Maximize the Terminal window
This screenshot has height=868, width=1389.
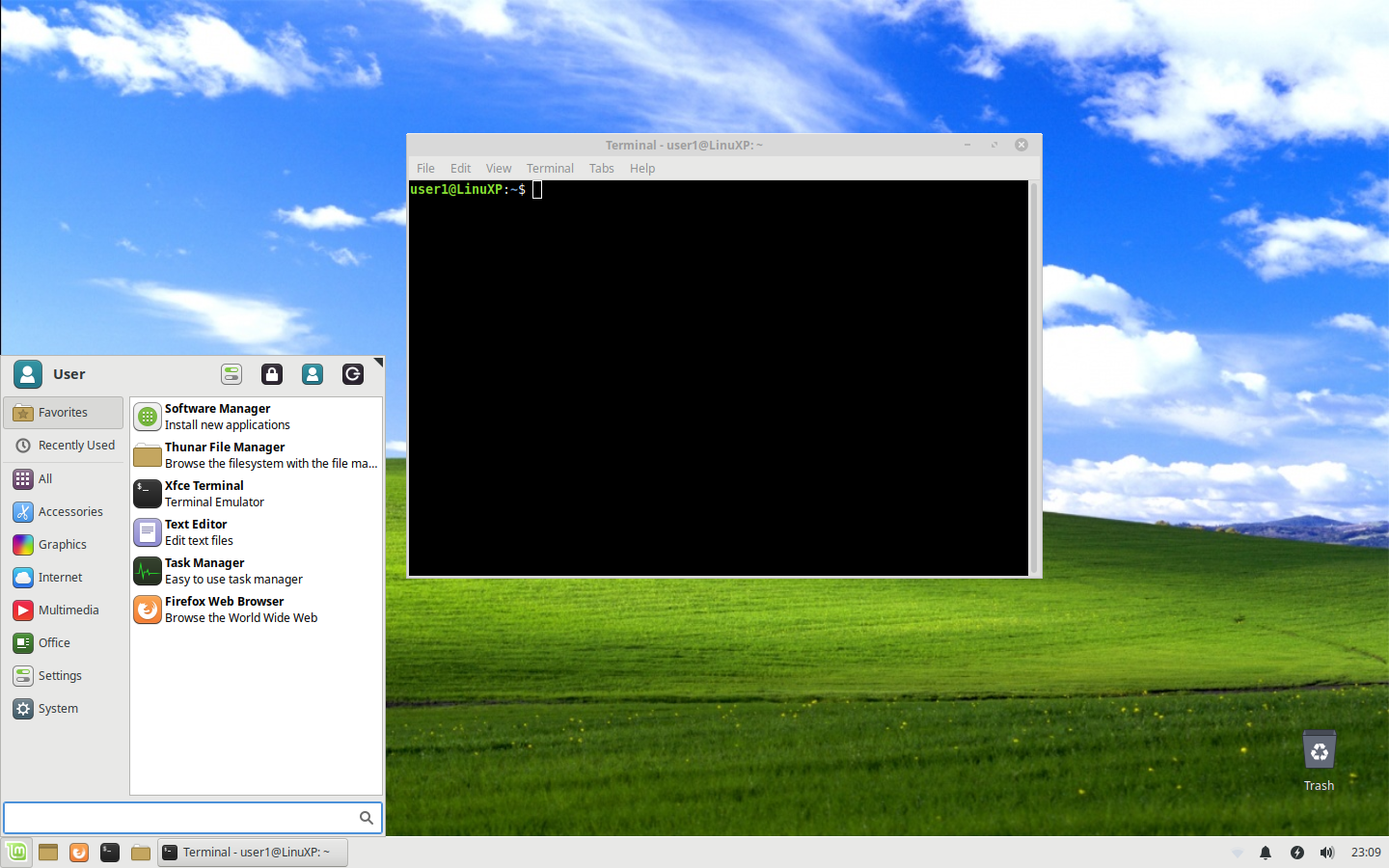[x=994, y=145]
